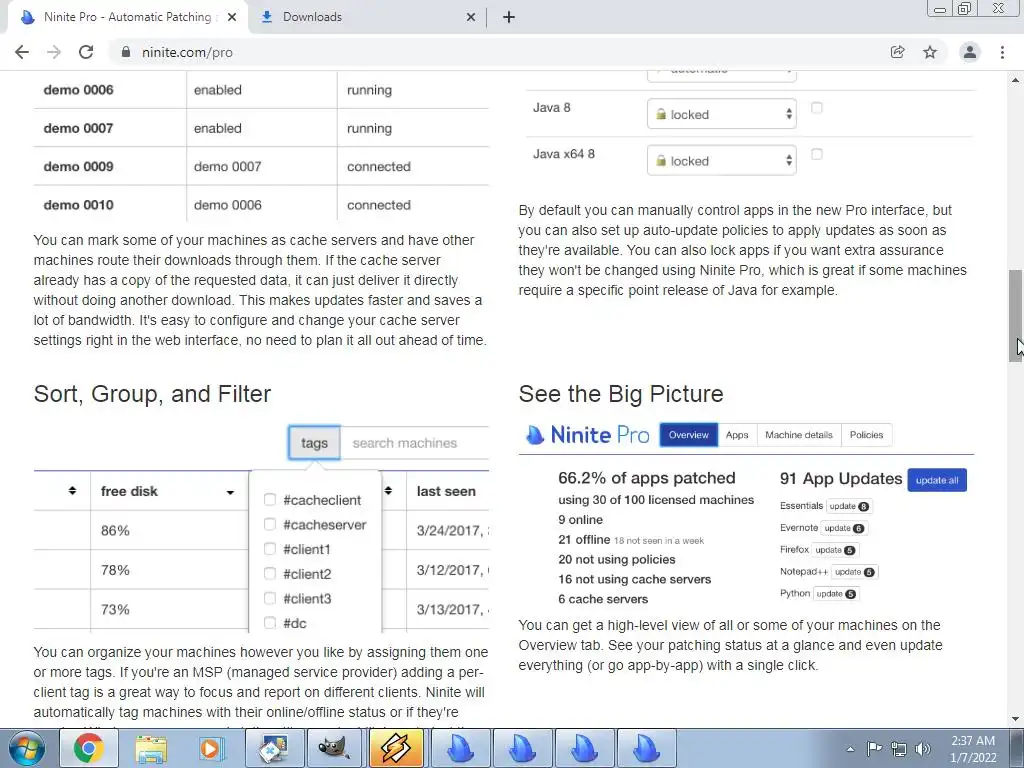Select the Apps tab in Ninite Pro
1024x768 pixels.
[x=737, y=435]
